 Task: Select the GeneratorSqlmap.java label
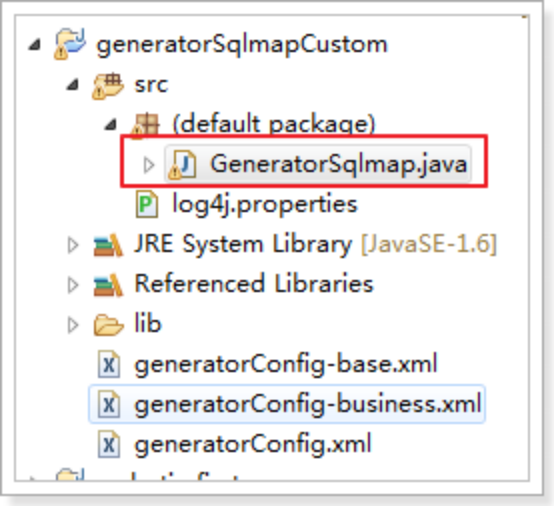[x=339, y=164]
